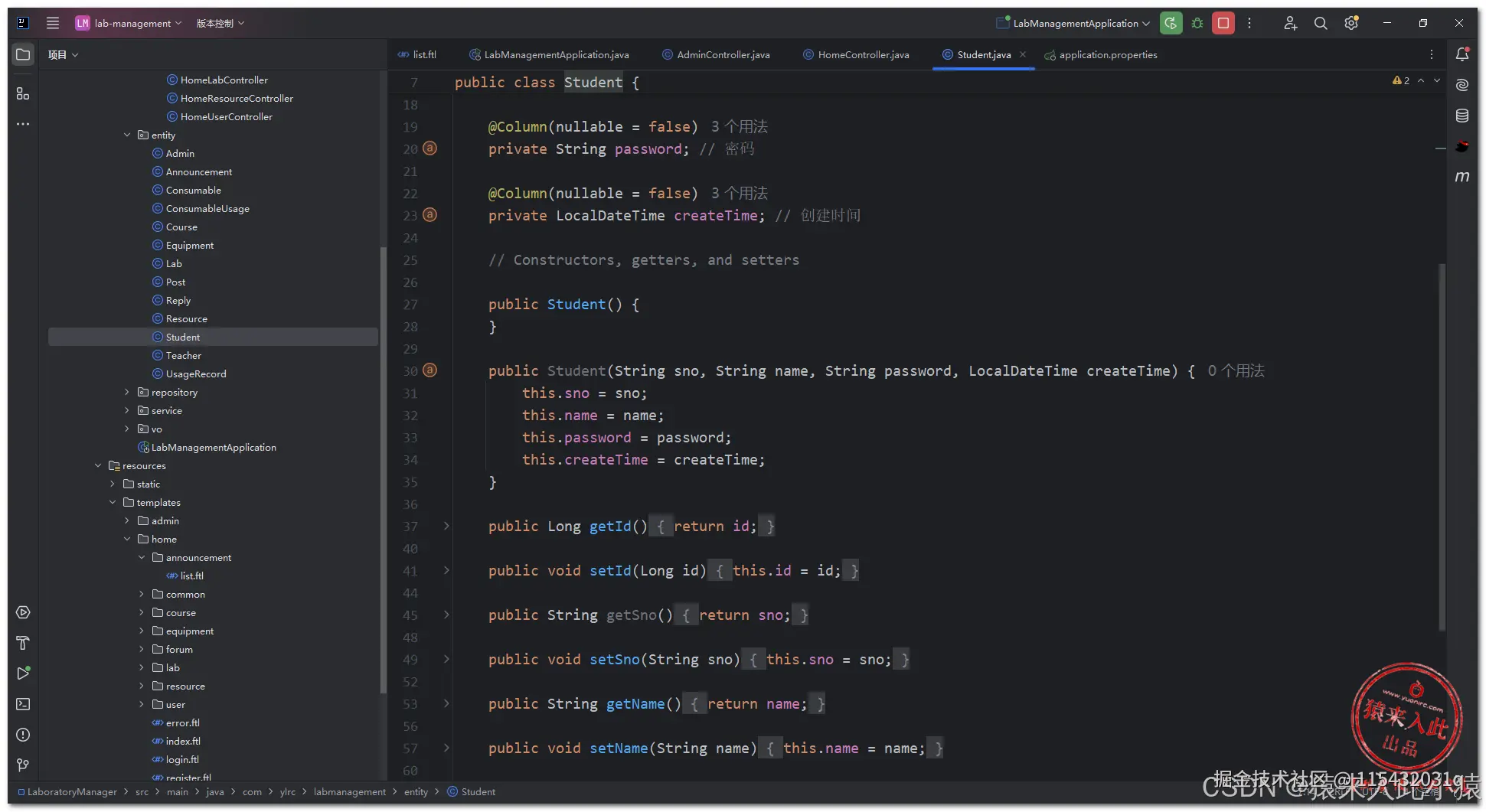
Task: Select Teacher entity in project tree
Action: point(183,355)
